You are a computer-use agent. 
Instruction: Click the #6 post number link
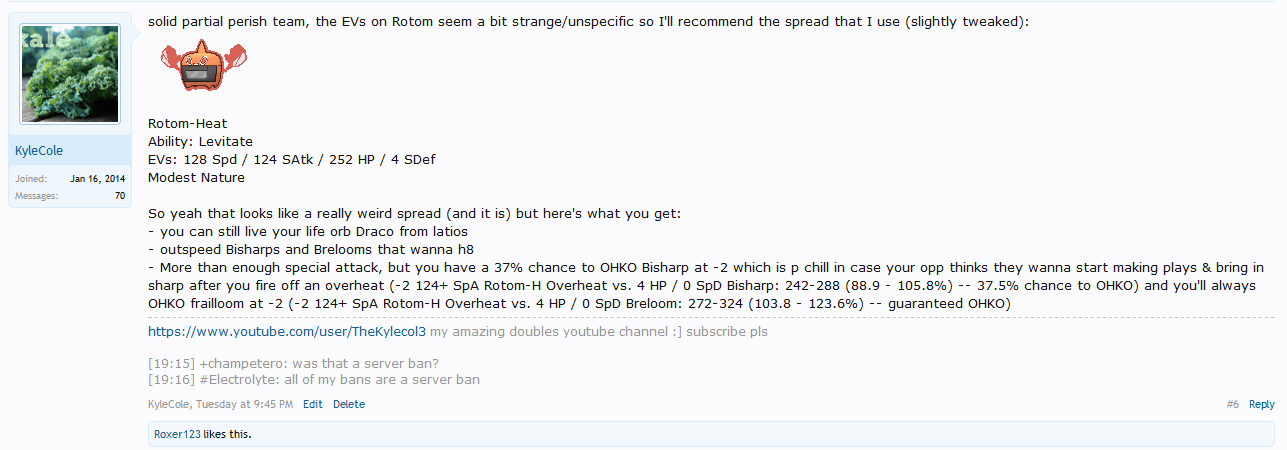(1233, 405)
